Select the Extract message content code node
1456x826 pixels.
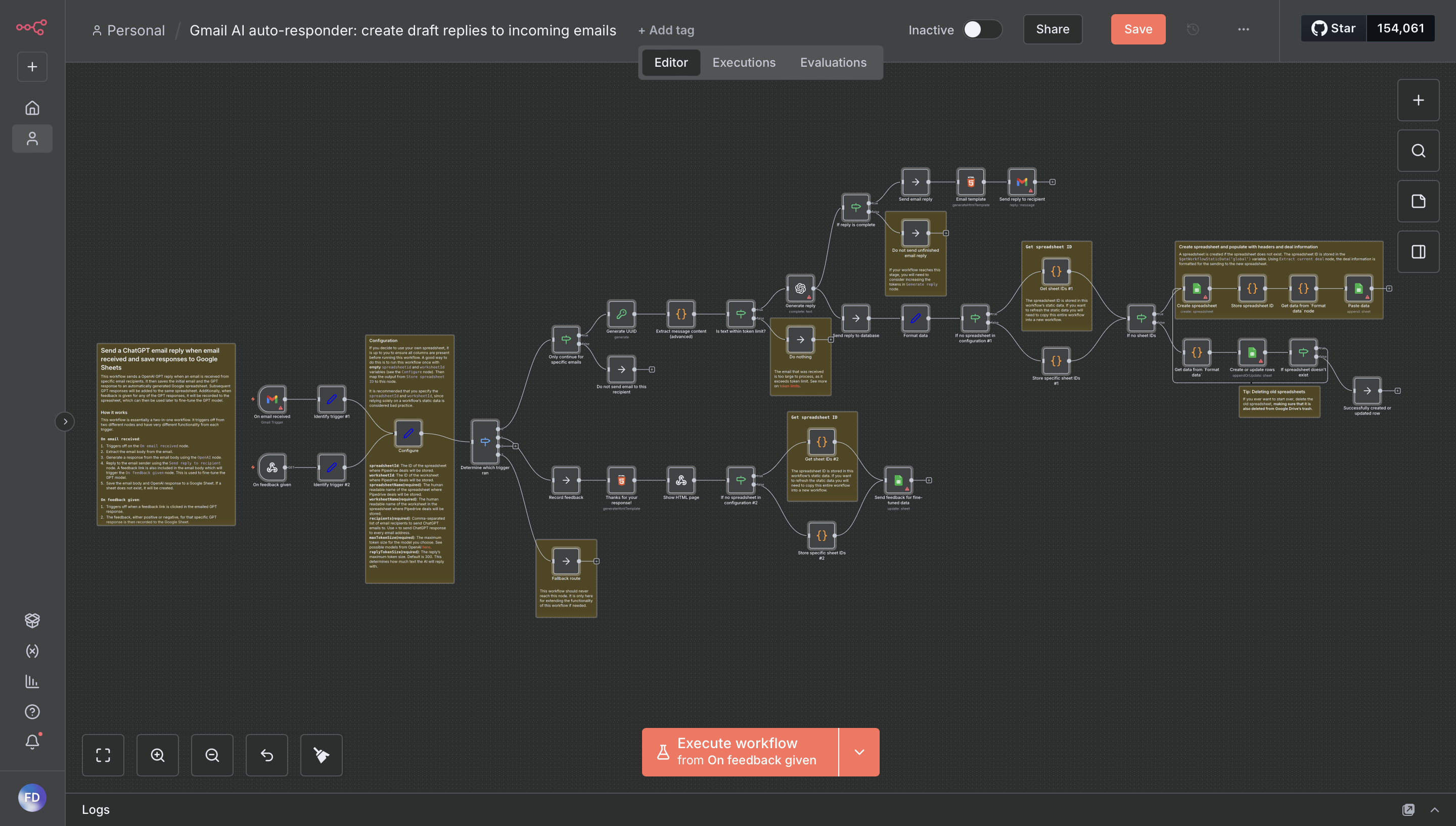680,314
